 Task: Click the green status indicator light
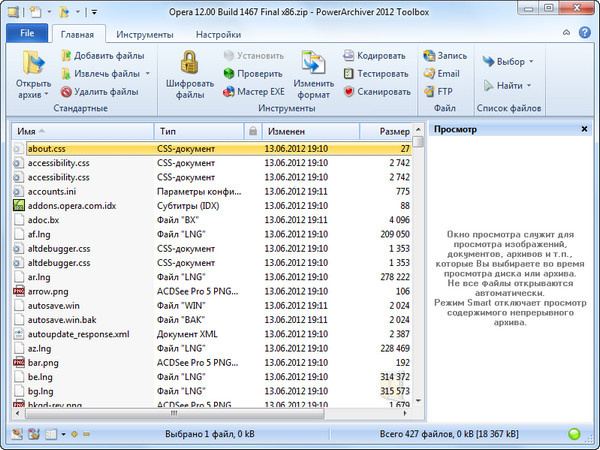pos(574,434)
